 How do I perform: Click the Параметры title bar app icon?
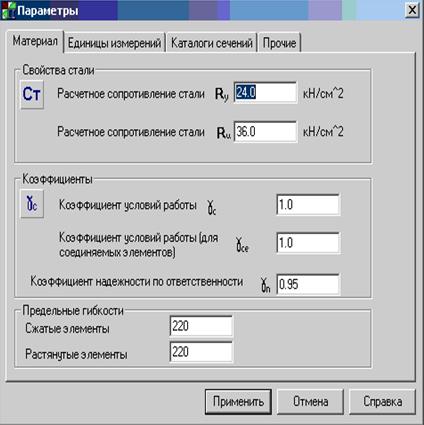[x=8, y=11]
